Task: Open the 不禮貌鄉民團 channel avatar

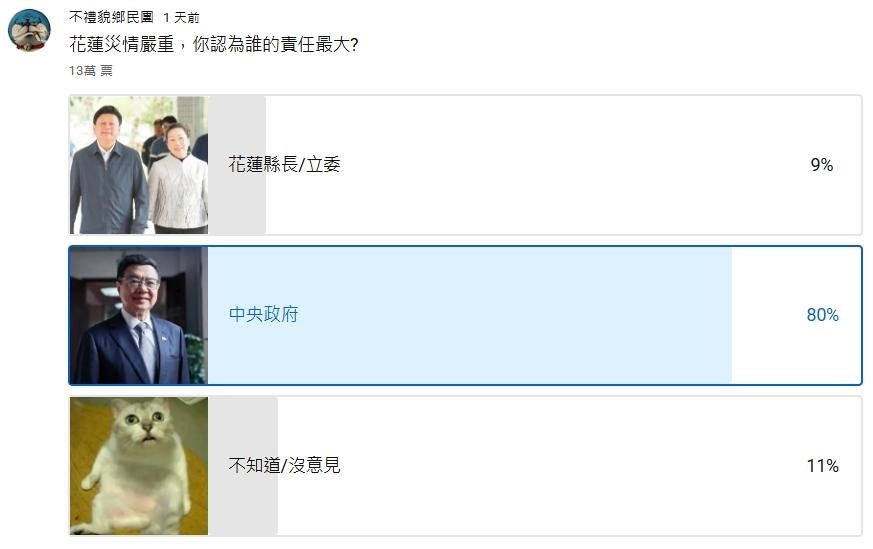Action: tap(29, 30)
